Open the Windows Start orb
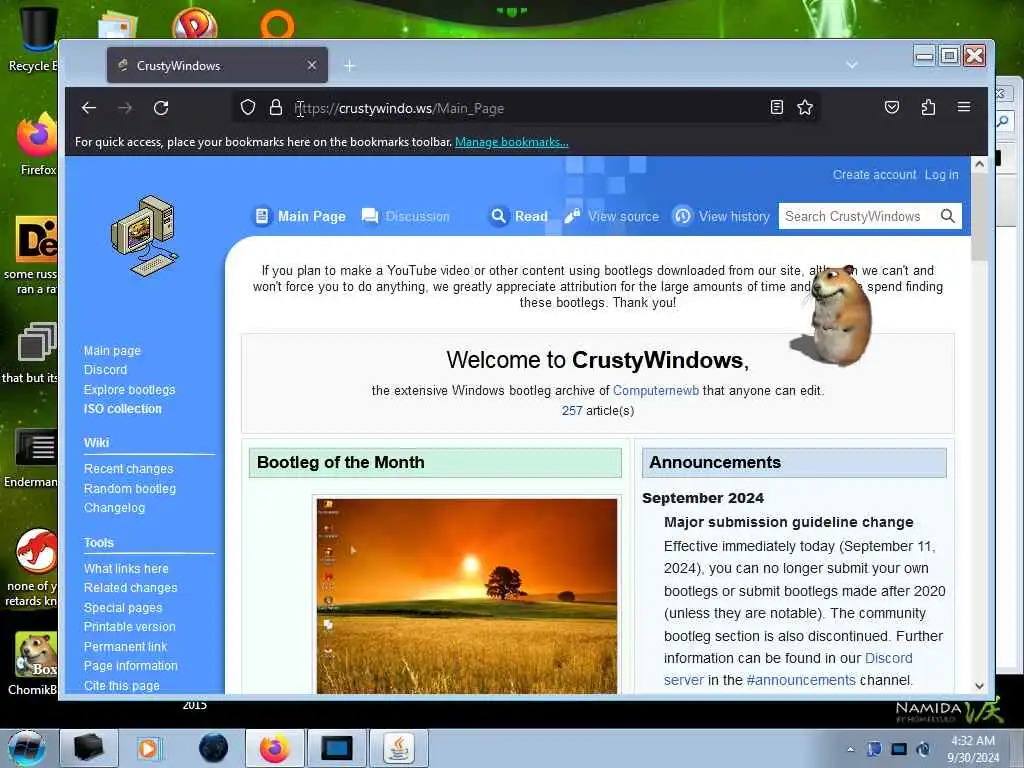1024x768 pixels. (x=27, y=748)
